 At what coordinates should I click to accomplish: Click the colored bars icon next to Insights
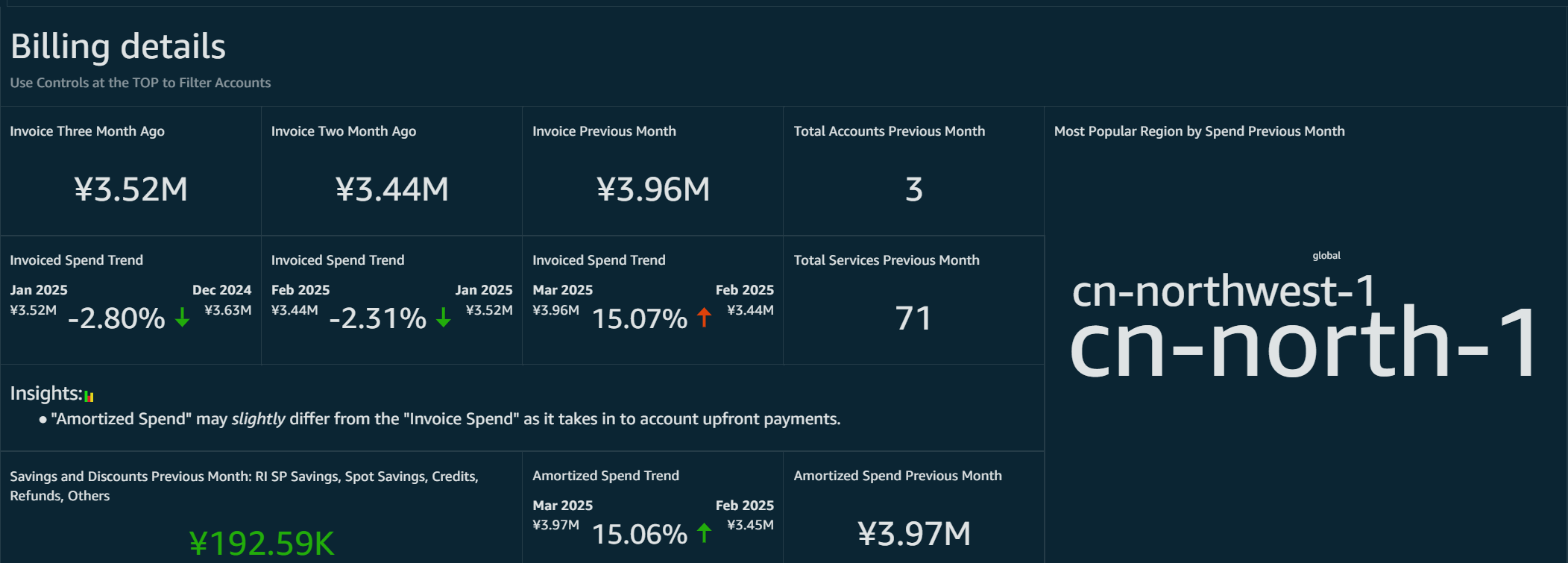(89, 396)
